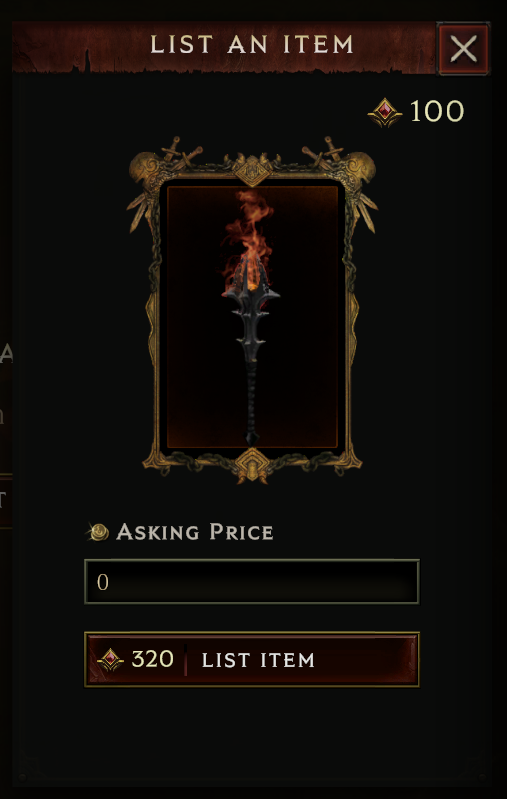
Task: Click the golden emblem beneath the item frame
Action: [x=252, y=465]
